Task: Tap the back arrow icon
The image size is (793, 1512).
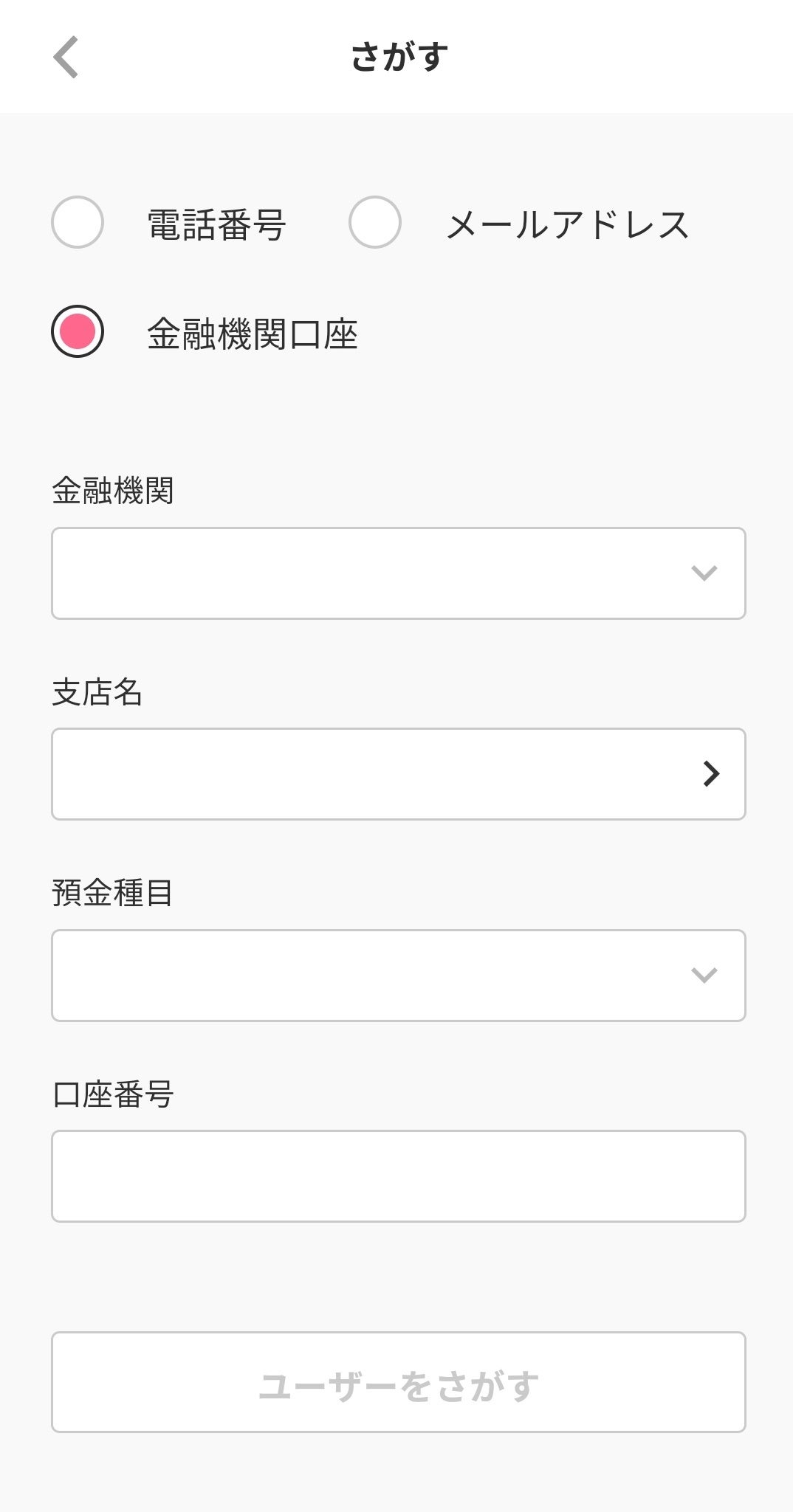Action: 66,57
